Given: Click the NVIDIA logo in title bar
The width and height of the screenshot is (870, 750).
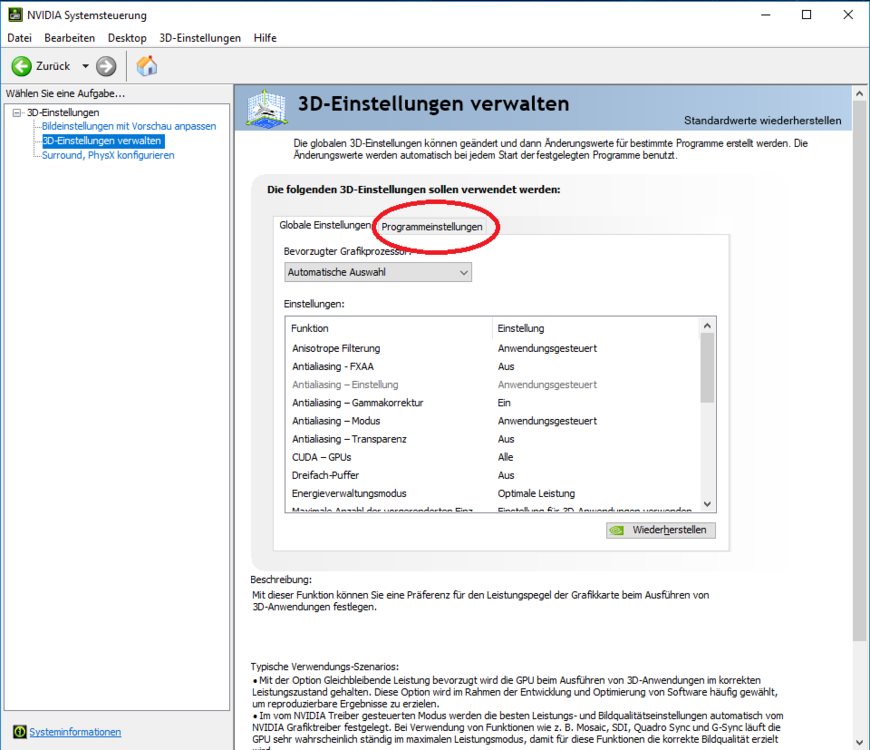Looking at the screenshot, I should coord(14,15).
